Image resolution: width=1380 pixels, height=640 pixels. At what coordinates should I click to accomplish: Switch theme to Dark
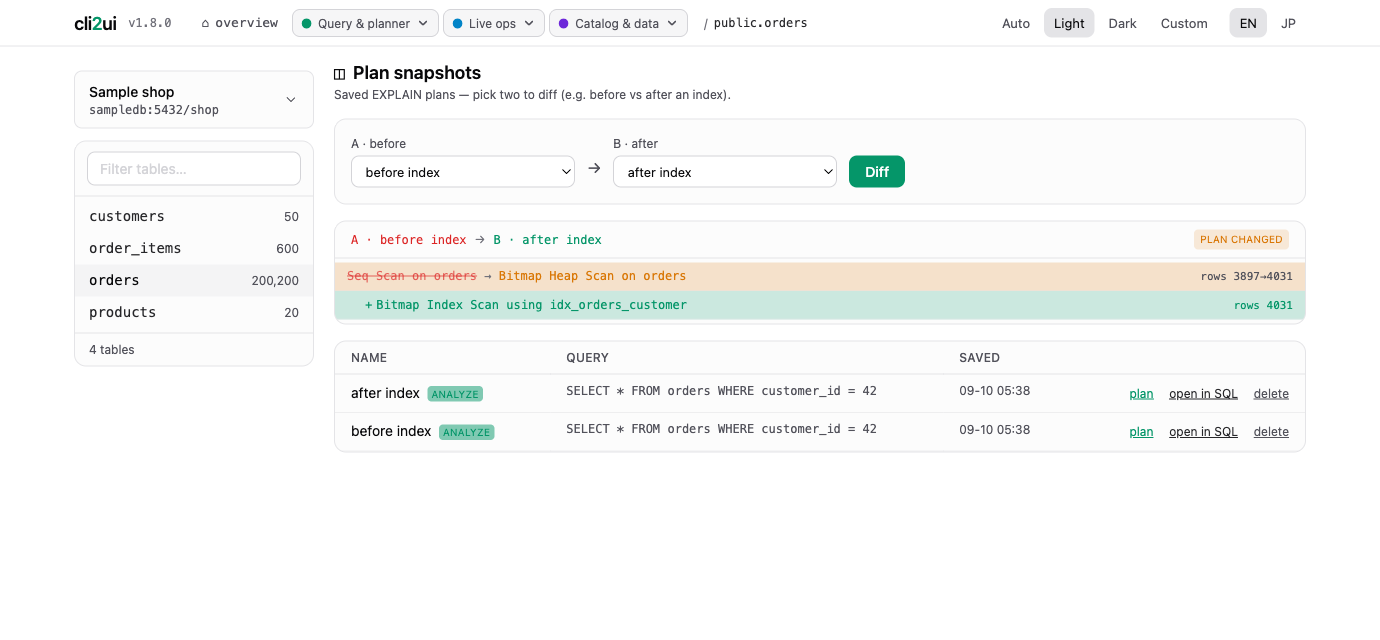click(1123, 23)
